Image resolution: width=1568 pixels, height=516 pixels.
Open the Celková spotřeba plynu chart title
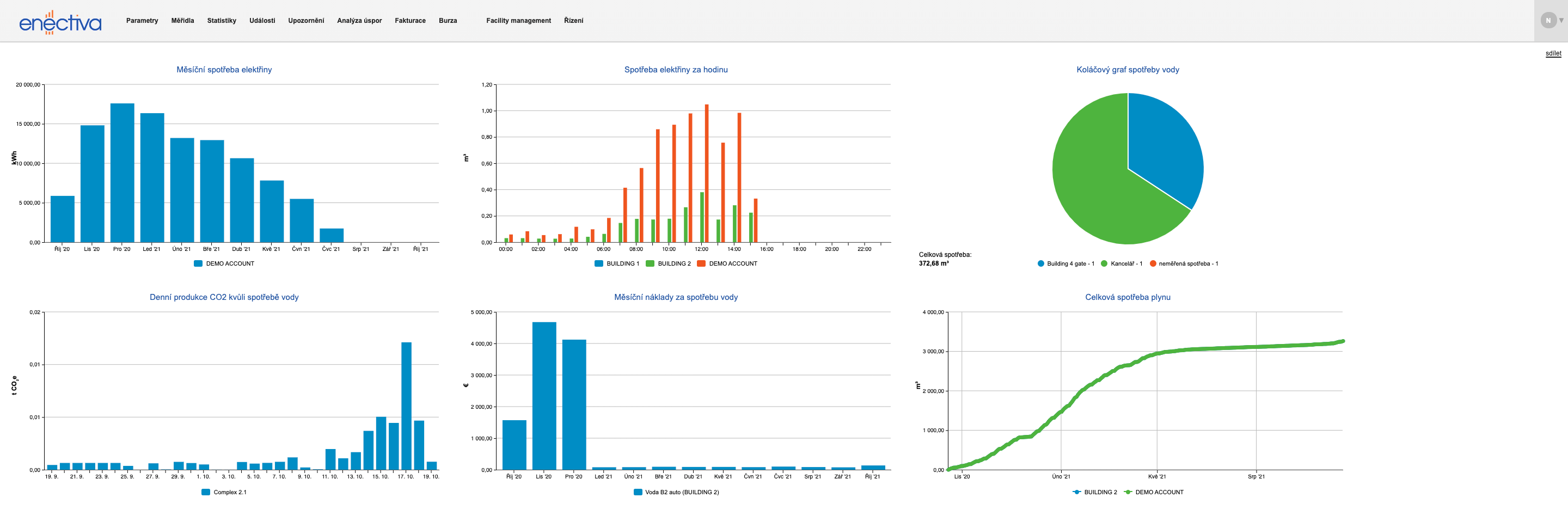[x=1128, y=298]
